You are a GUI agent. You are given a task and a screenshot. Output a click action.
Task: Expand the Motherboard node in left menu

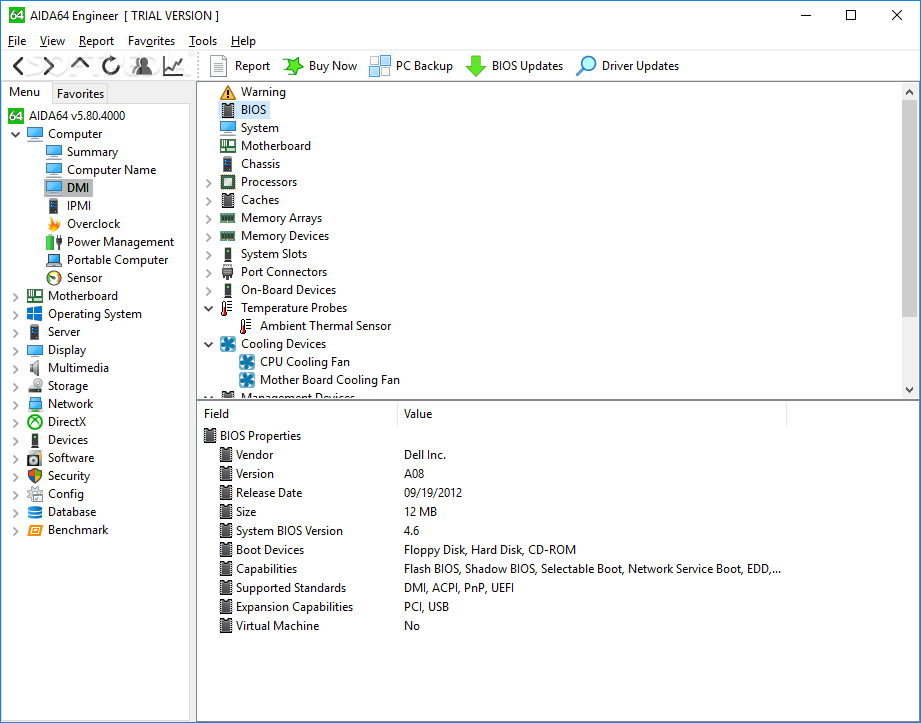(x=15, y=297)
